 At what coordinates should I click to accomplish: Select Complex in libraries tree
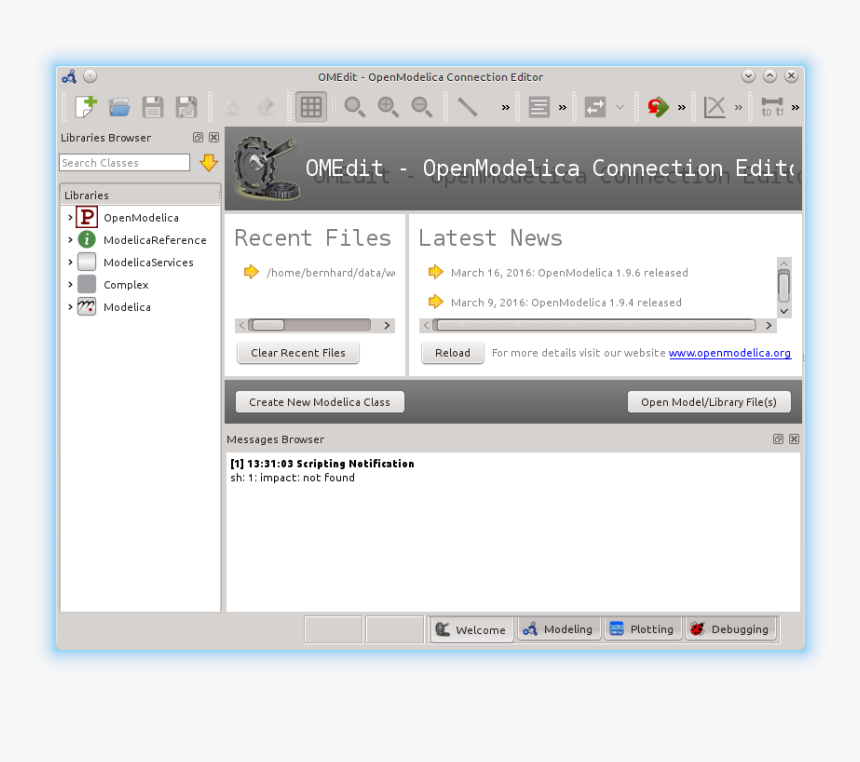(126, 285)
